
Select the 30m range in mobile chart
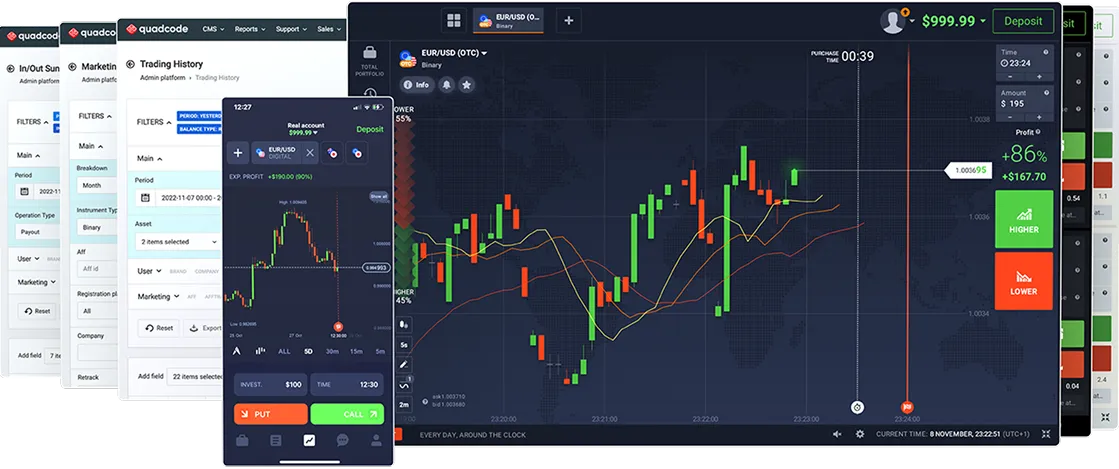coord(332,351)
